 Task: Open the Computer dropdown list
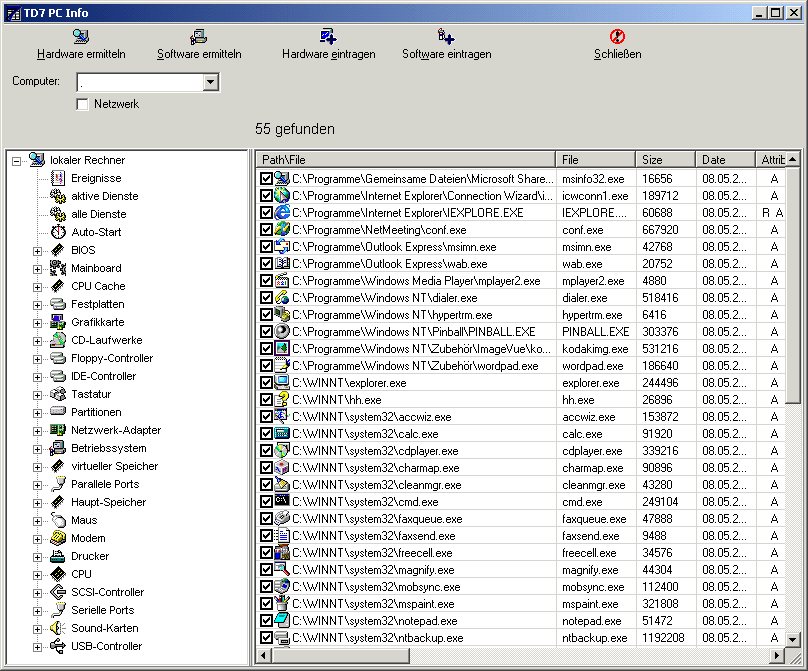[x=210, y=81]
